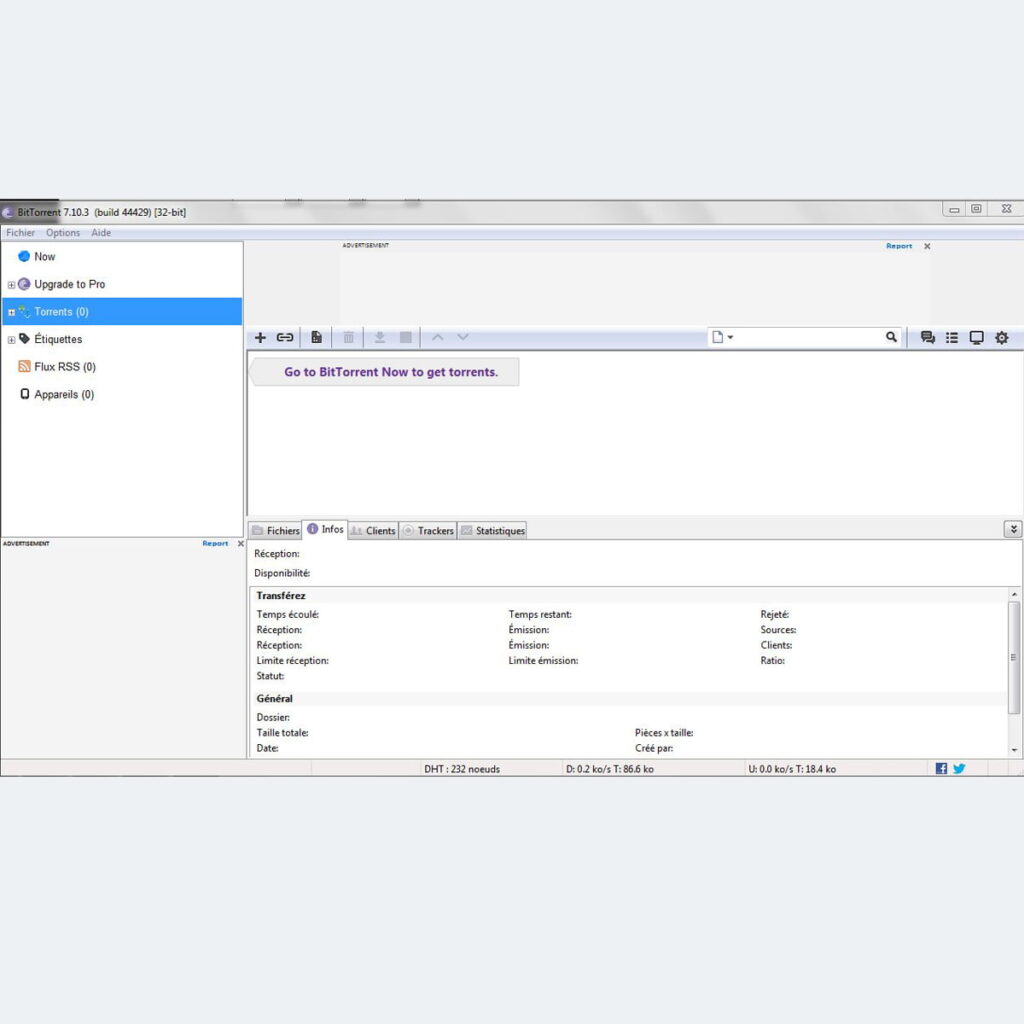Open the Fichier menu
The height and width of the screenshot is (1024, 1024).
pyautogui.click(x=20, y=232)
